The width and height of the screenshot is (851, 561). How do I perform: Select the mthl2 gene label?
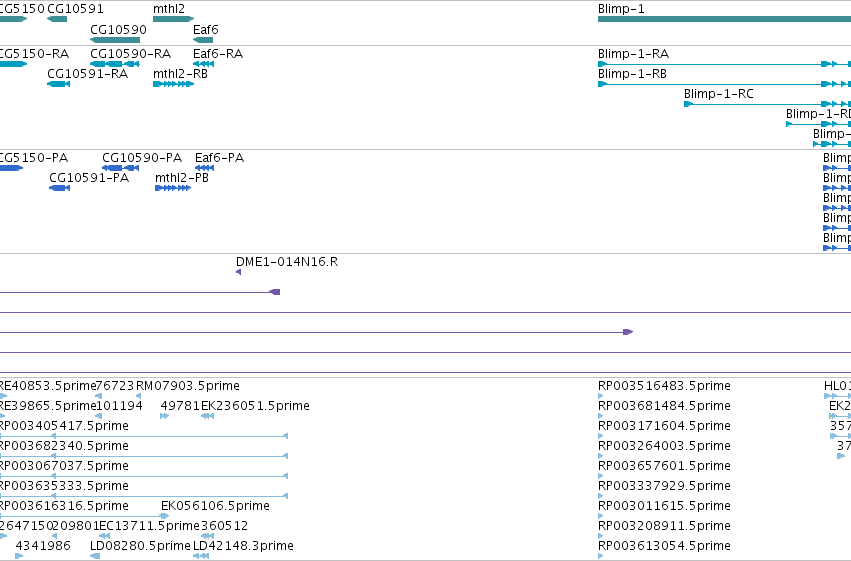(169, 9)
